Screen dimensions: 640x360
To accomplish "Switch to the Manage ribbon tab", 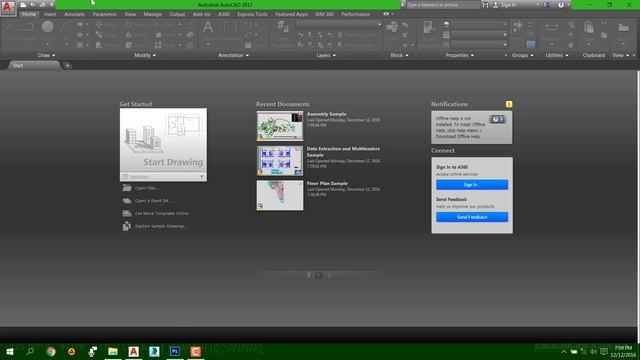I will click(x=153, y=14).
